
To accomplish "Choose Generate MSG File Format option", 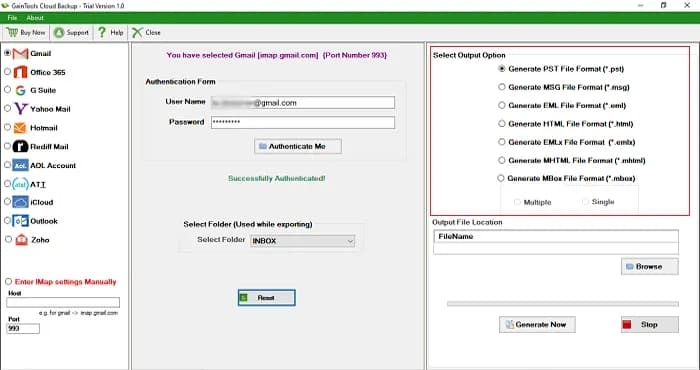I will coord(502,87).
